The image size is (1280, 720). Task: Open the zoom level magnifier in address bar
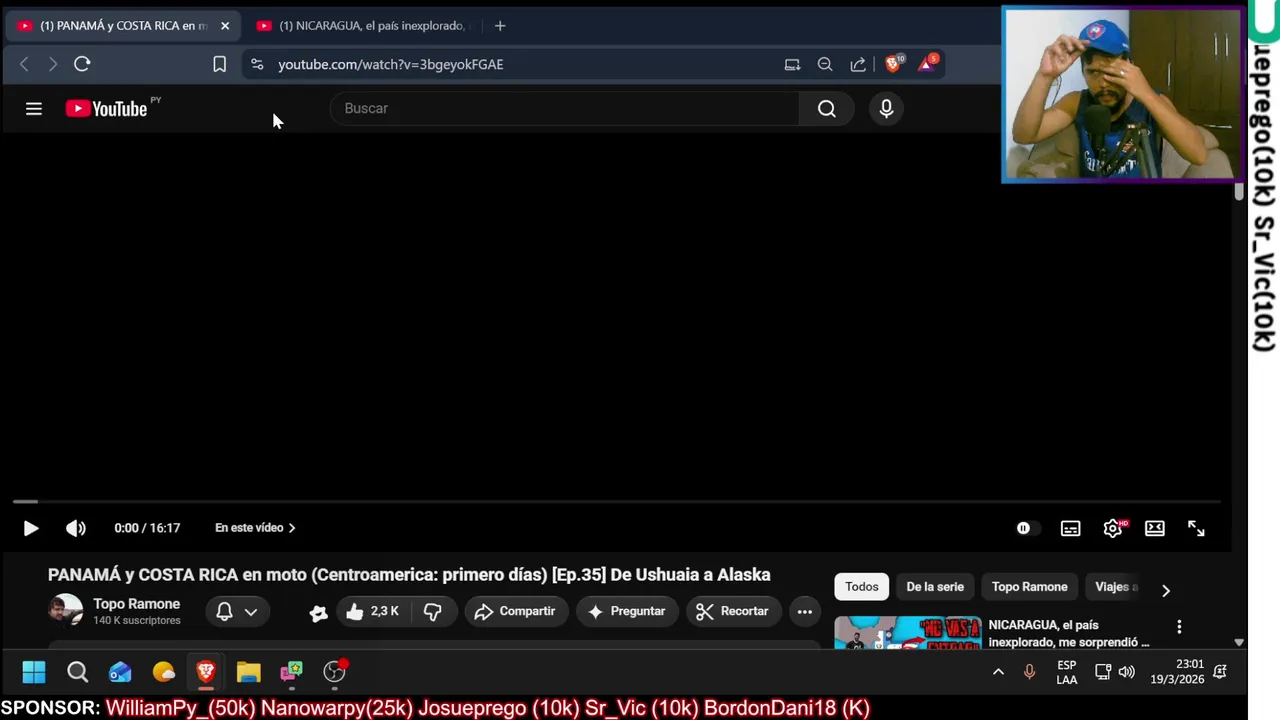825,64
